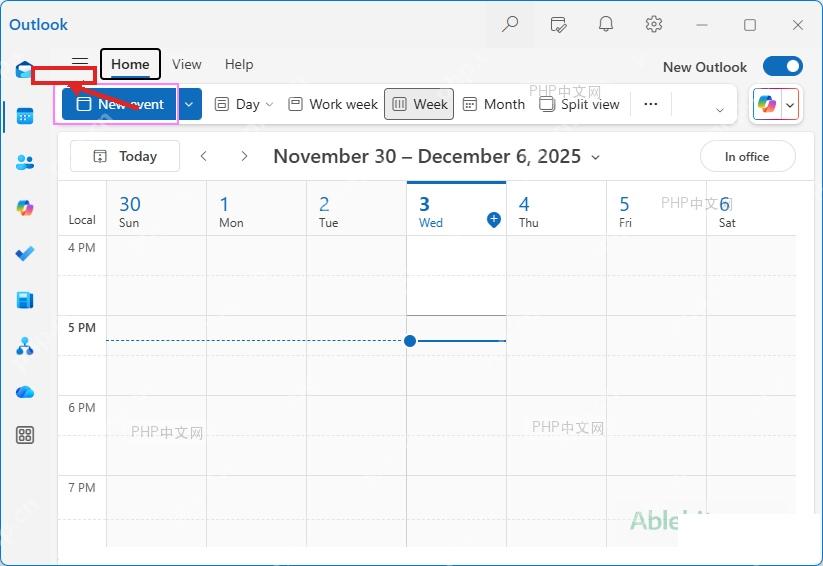Enable Split view
Screen dimensions: 823x566
579,104
